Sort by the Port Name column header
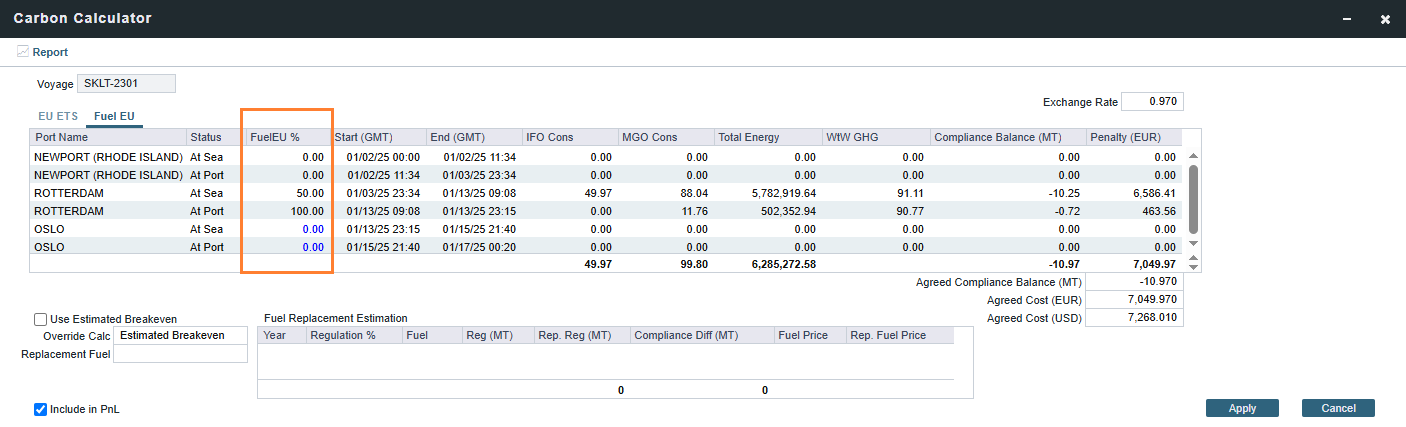1406x427 pixels. (x=107, y=137)
